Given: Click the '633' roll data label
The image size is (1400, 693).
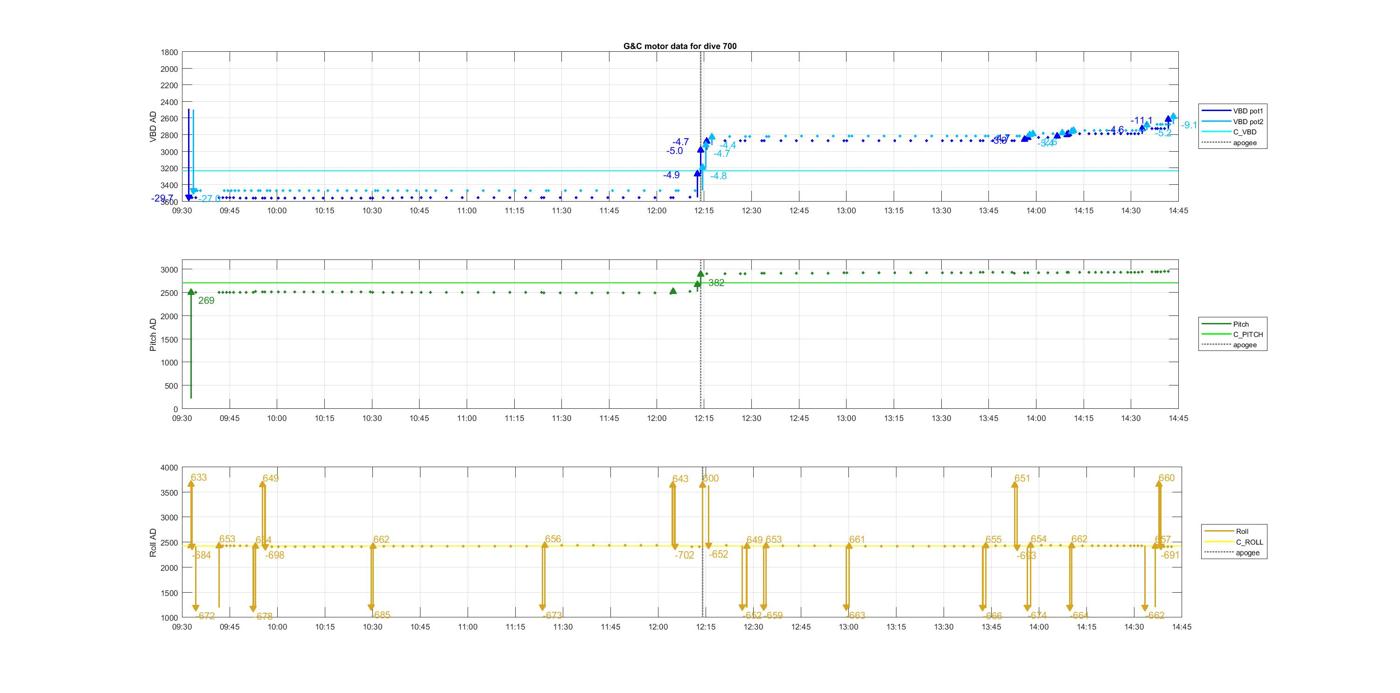Looking at the screenshot, I should pos(199,478).
